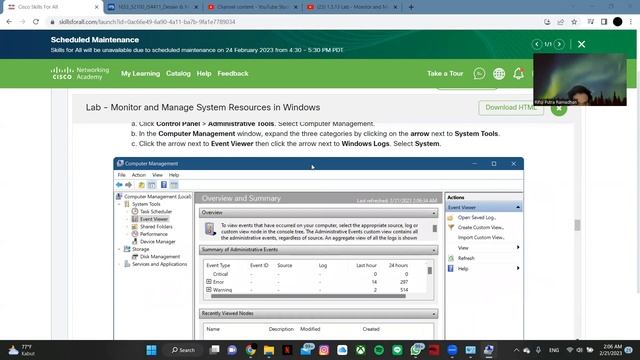Close the Cisco Skills For All tab
The image size is (640, 360).
pyautogui.click(x=97, y=7)
